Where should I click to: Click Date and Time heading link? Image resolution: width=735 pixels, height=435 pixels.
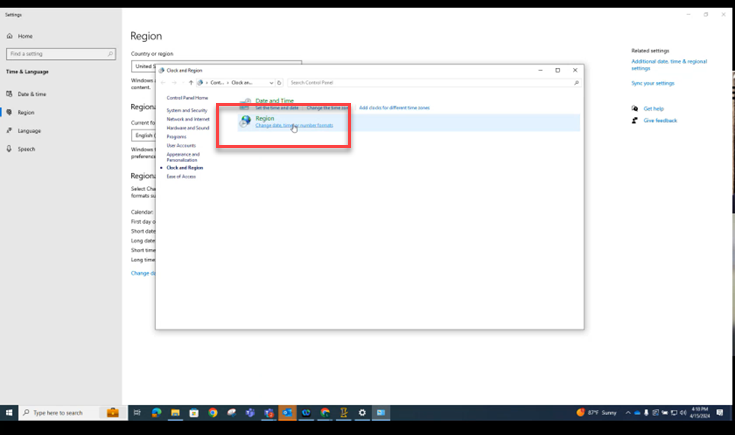(x=274, y=100)
